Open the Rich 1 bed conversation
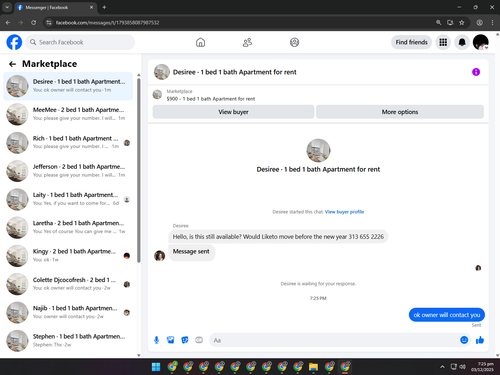Image resolution: width=500 pixels, height=375 pixels. point(68,143)
